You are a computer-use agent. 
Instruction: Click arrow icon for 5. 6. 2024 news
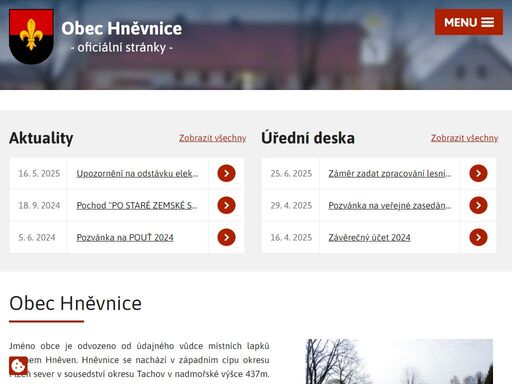pyautogui.click(x=226, y=237)
